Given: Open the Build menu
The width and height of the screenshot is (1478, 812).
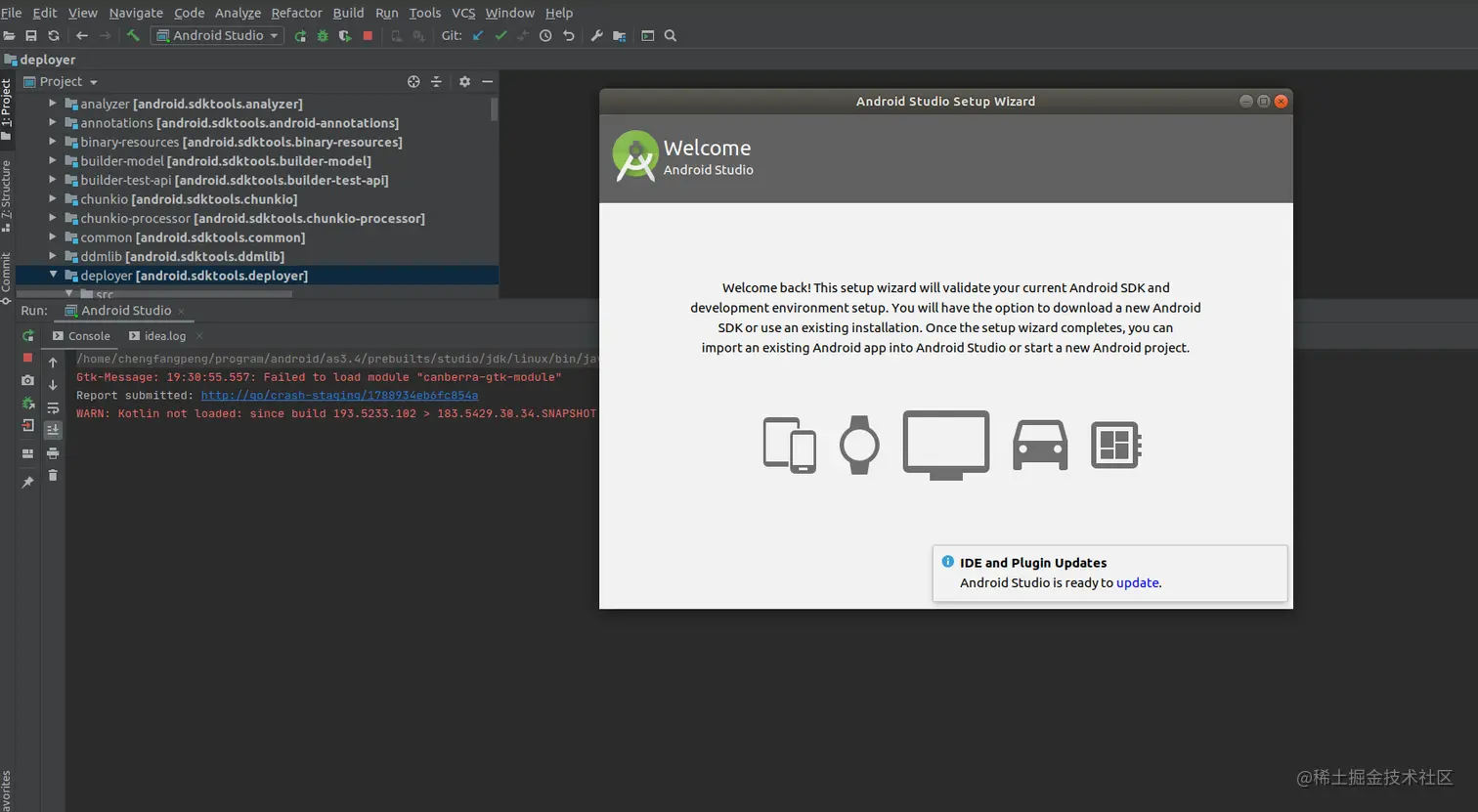Looking at the screenshot, I should 348,13.
